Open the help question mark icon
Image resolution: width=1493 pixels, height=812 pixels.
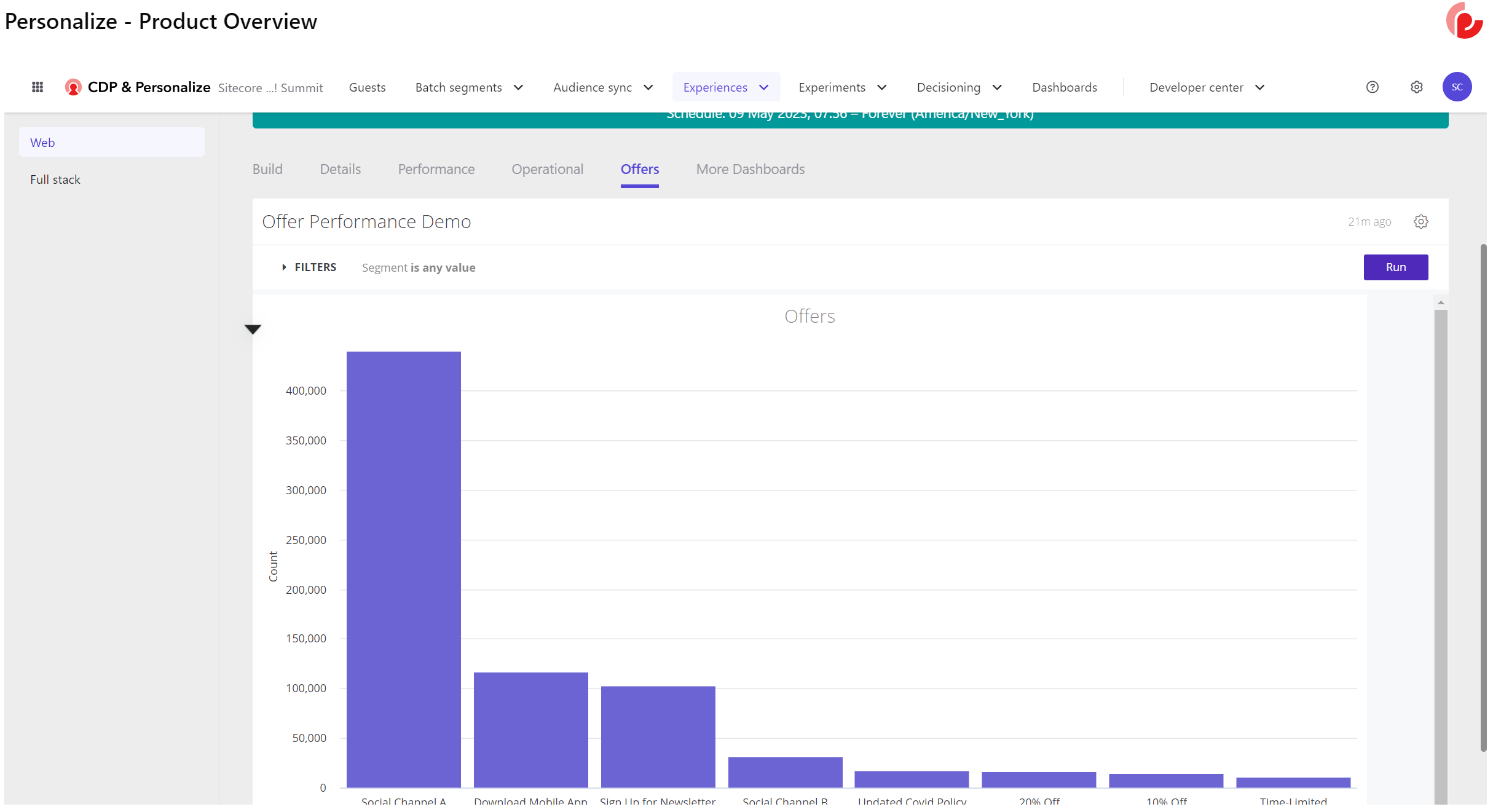(x=1372, y=87)
